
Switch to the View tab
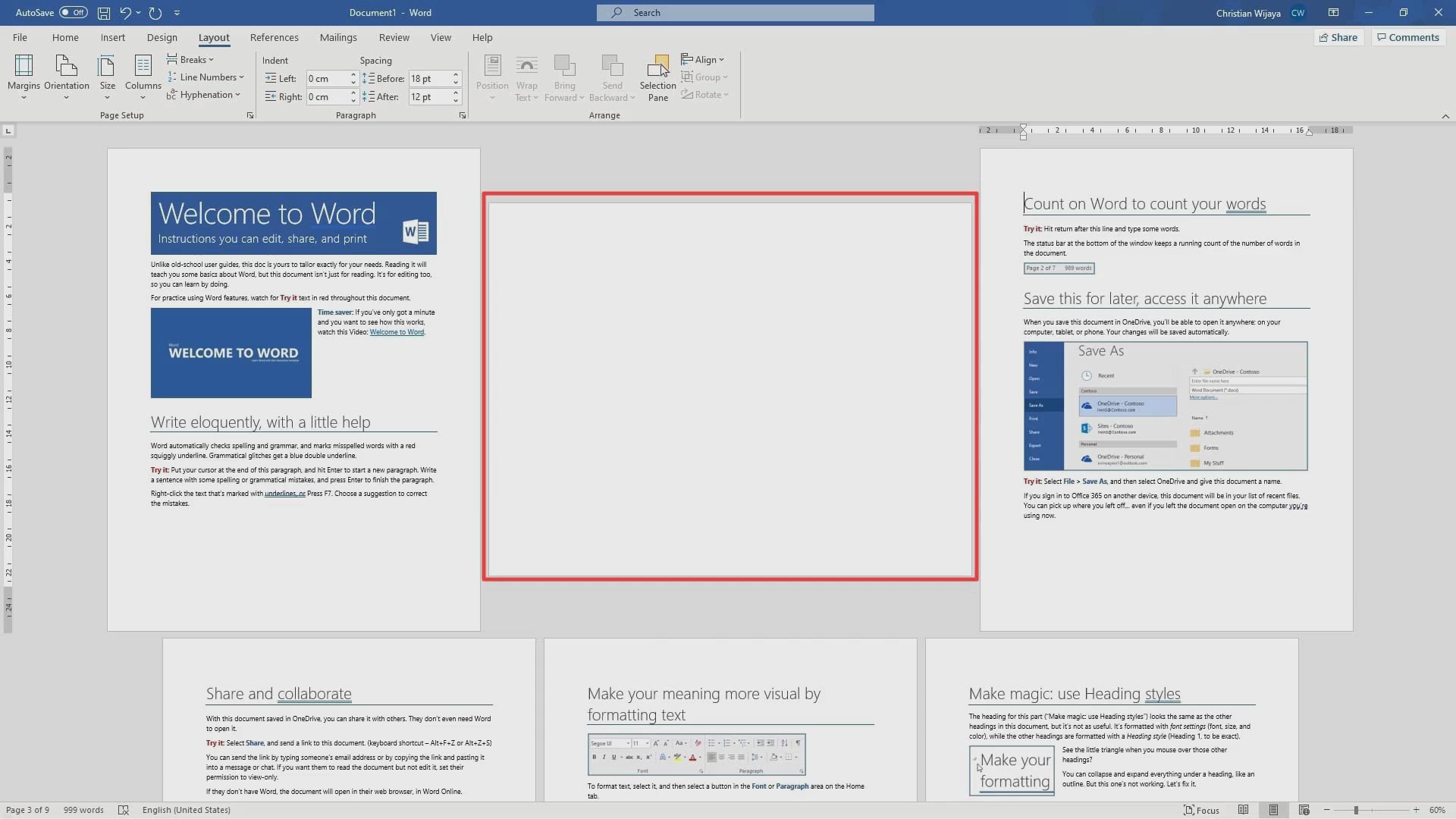(x=441, y=37)
